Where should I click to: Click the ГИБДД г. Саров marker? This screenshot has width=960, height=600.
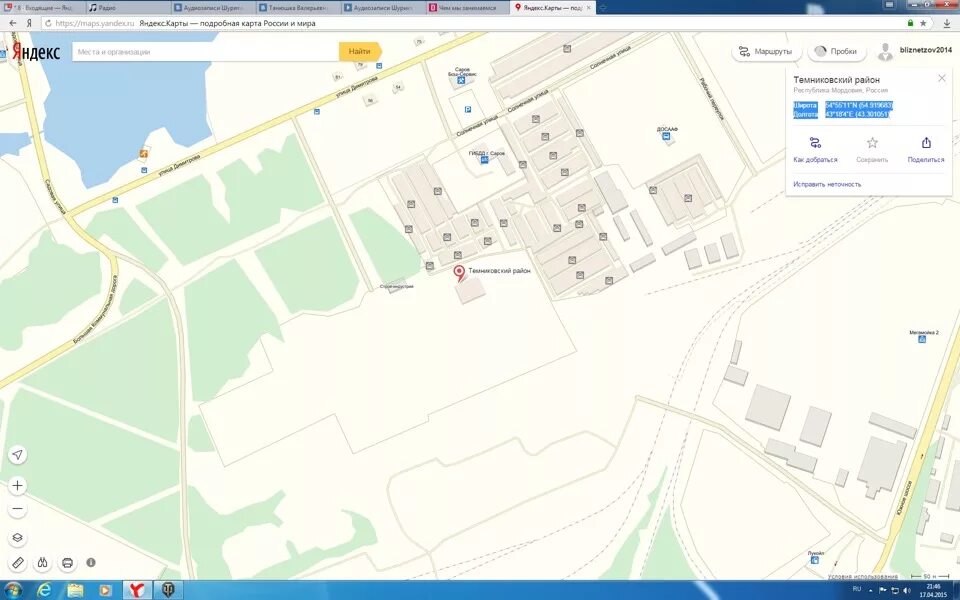click(x=484, y=160)
